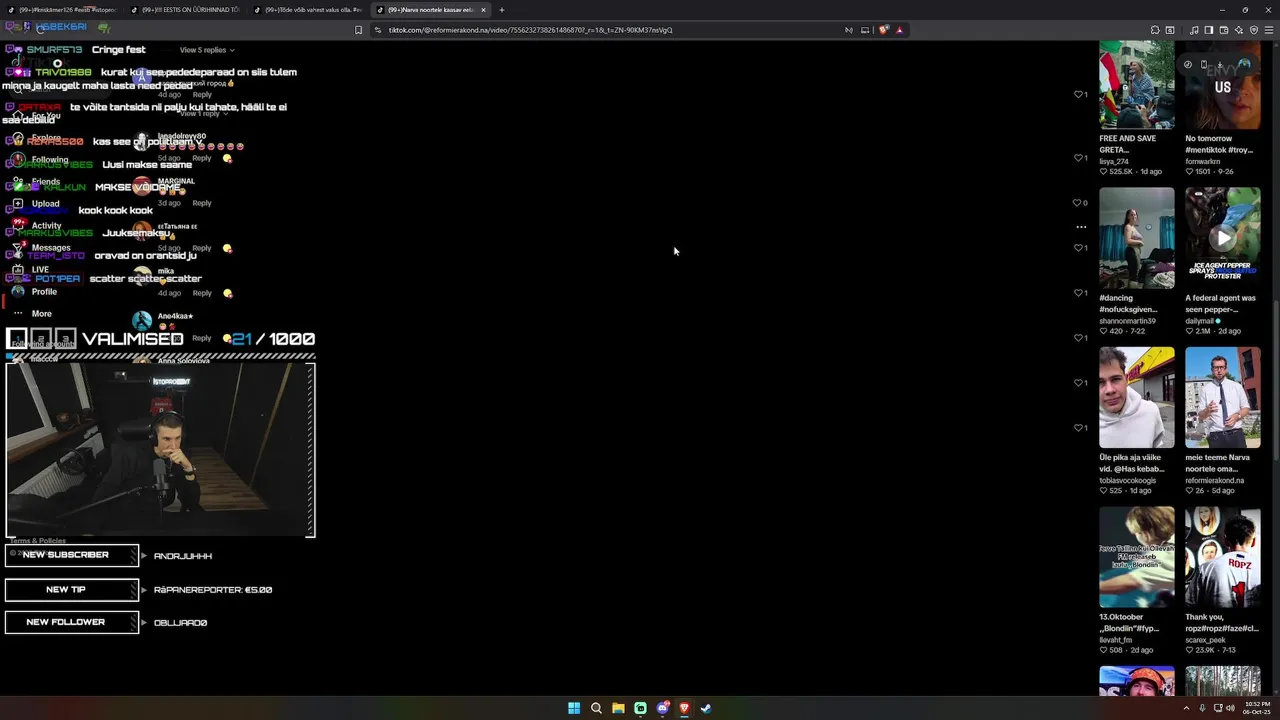The image size is (1280, 720).
Task: Close the active Narva noortele tab
Action: tap(483, 10)
